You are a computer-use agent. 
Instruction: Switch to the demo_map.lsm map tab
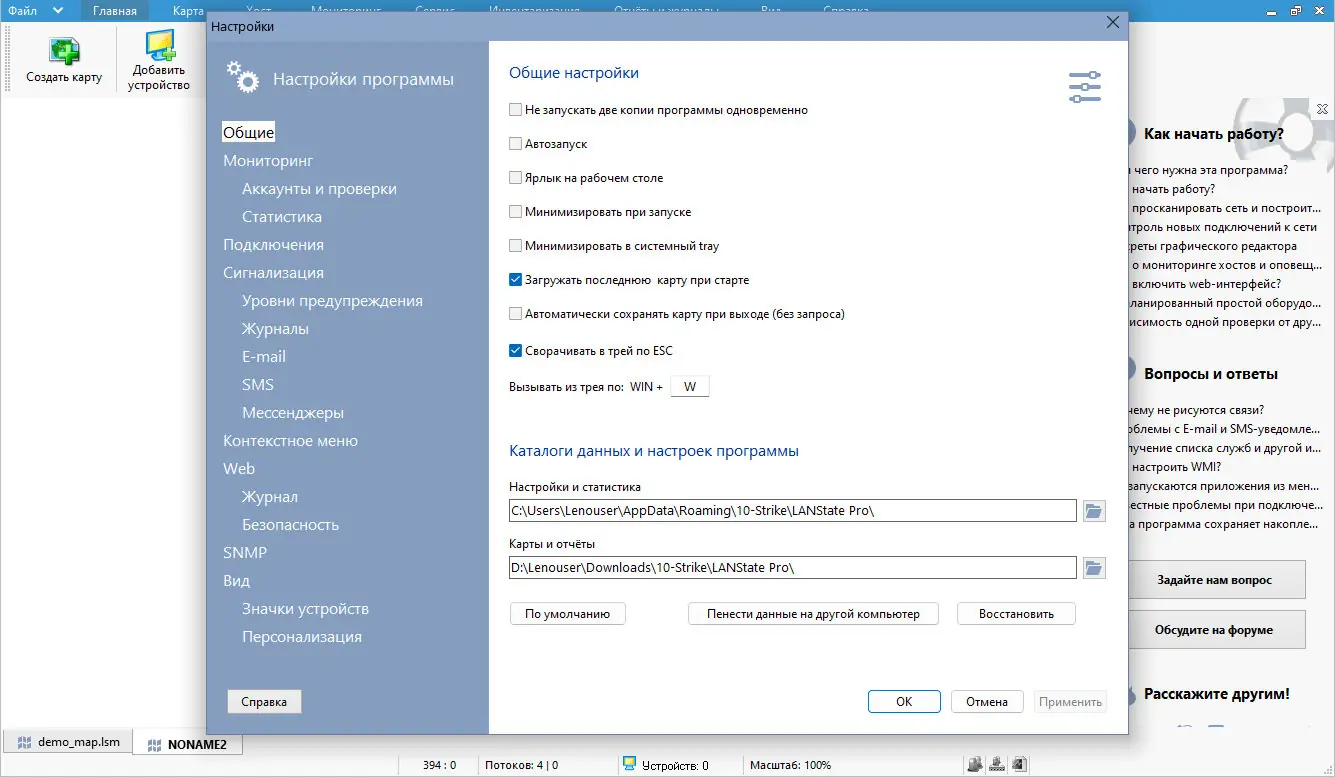pyautogui.click(x=69, y=743)
